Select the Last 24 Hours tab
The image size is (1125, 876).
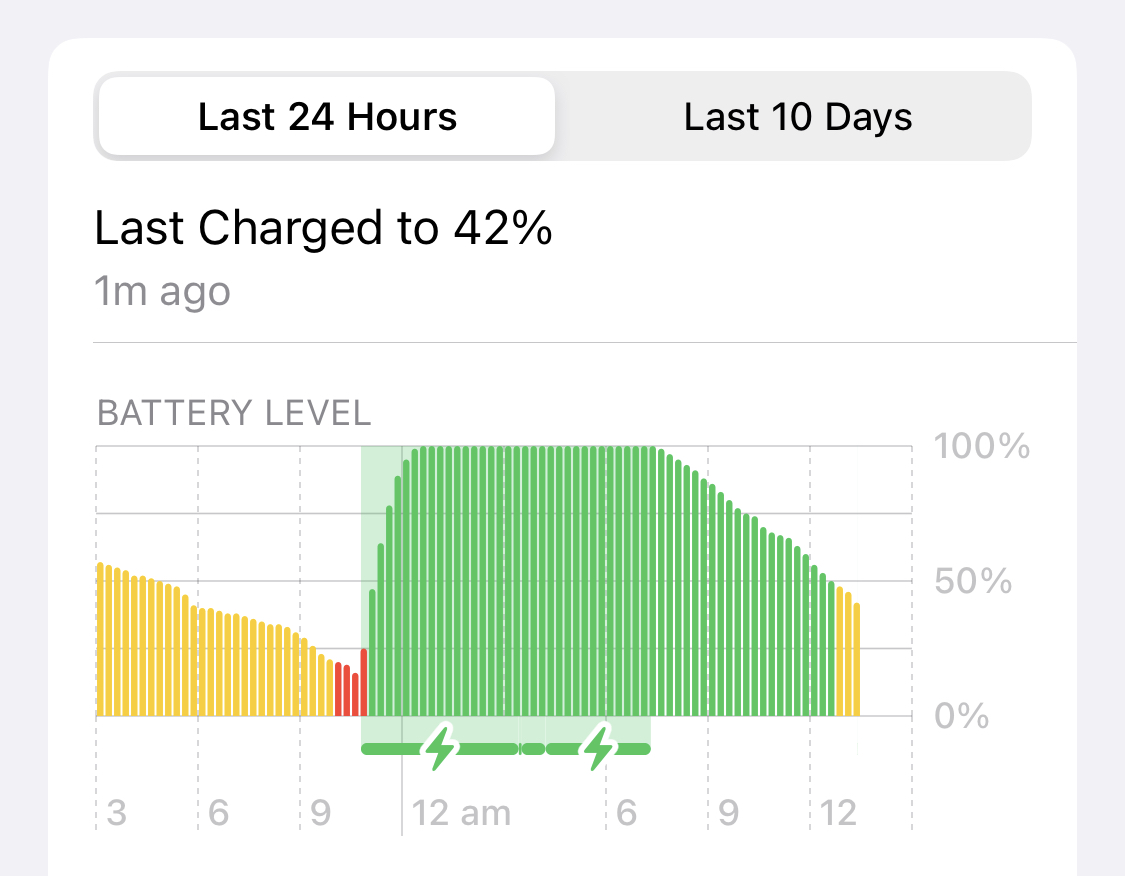pos(327,116)
